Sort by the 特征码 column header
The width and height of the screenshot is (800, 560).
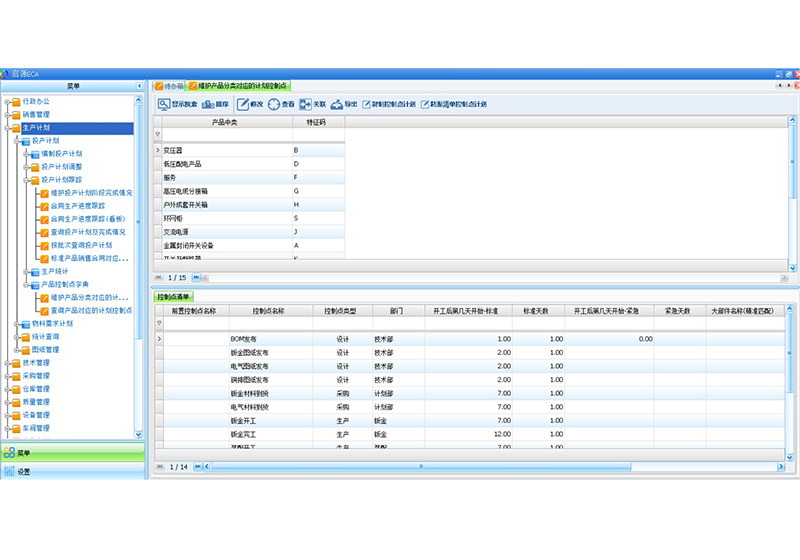[318, 122]
